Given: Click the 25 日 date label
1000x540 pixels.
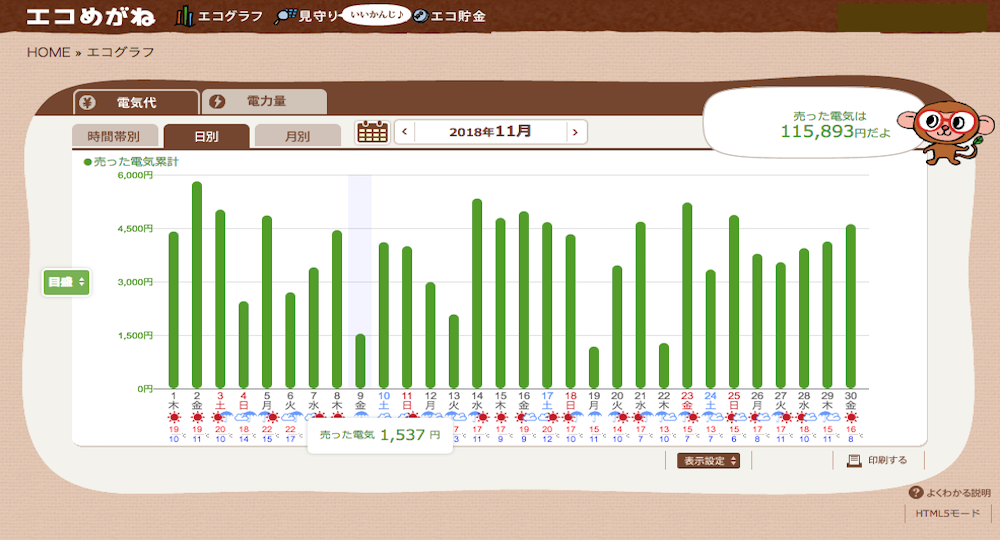Looking at the screenshot, I should 734,400.
